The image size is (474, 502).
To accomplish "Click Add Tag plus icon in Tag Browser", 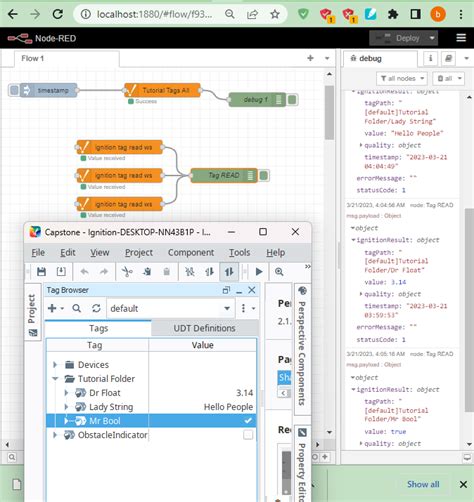I will click(x=52, y=308).
